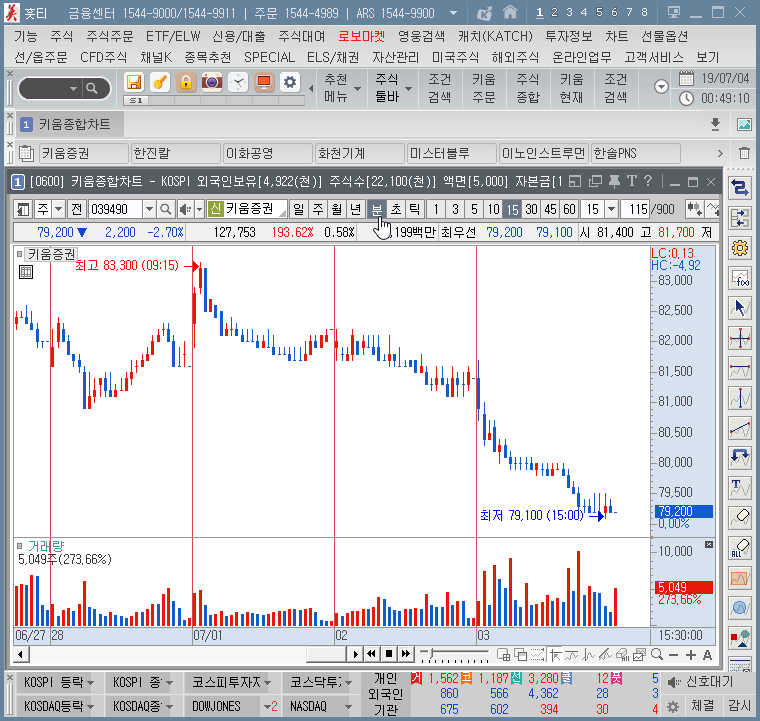
Task: Open the 로보마켓 menu
Action: [362, 36]
